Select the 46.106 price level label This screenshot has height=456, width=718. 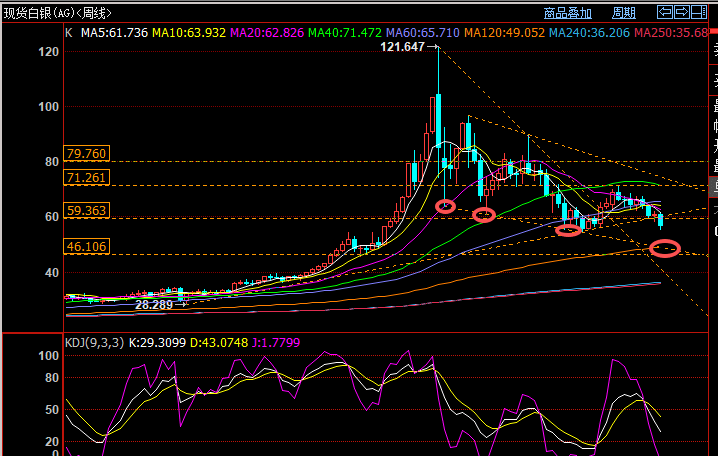tap(87, 246)
